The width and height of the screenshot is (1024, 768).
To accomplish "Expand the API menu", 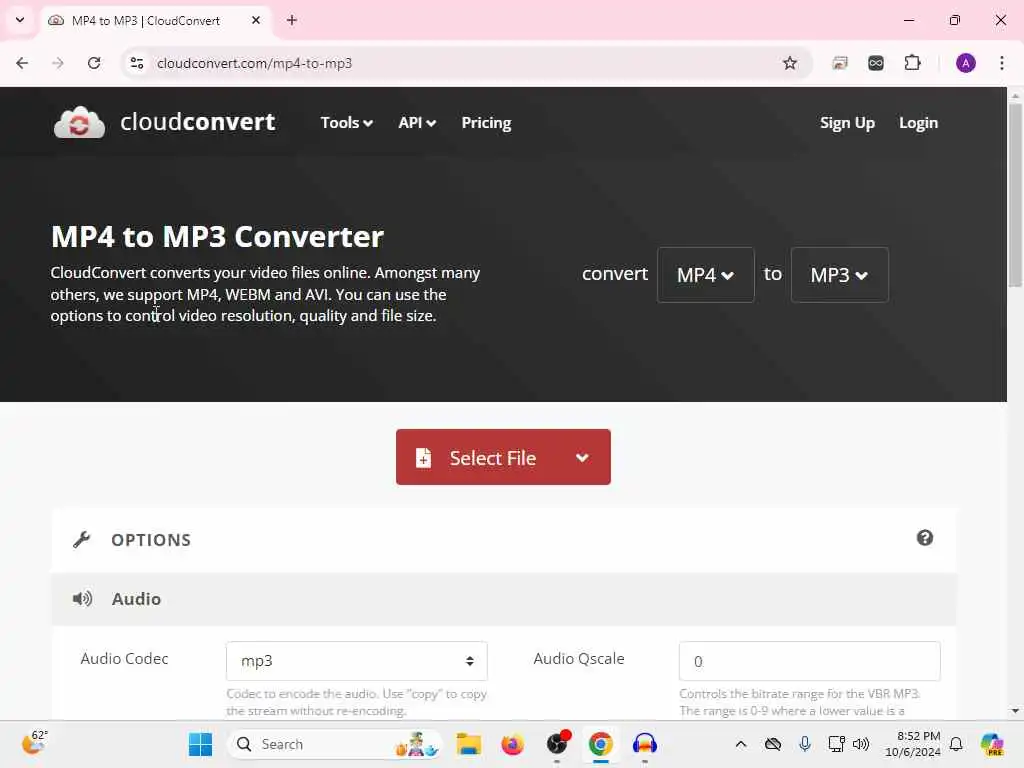I will (417, 123).
